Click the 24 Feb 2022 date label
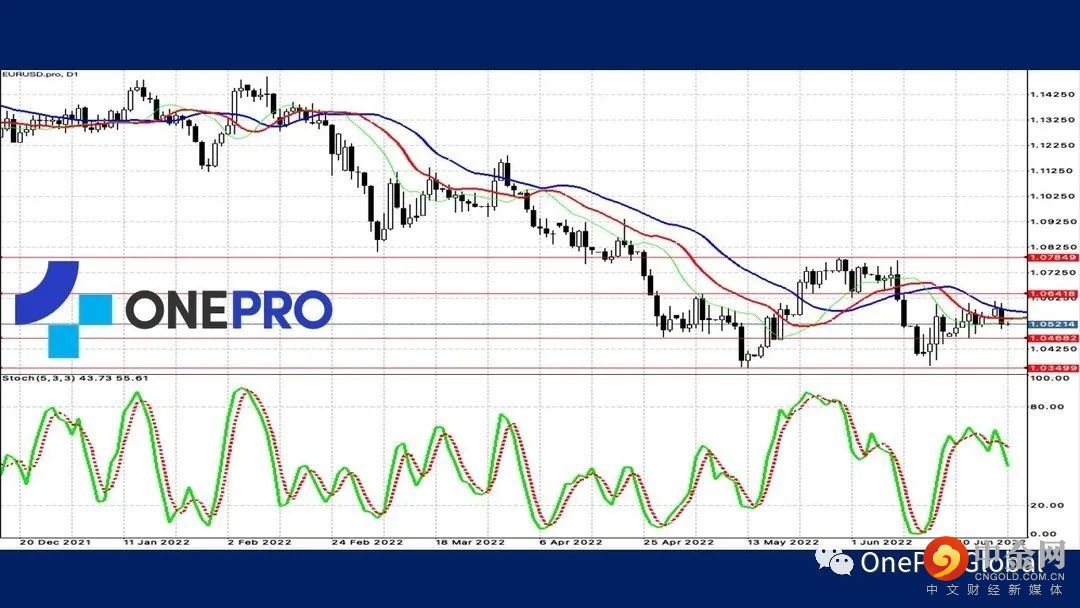This screenshot has width=1080, height=608. coord(366,543)
